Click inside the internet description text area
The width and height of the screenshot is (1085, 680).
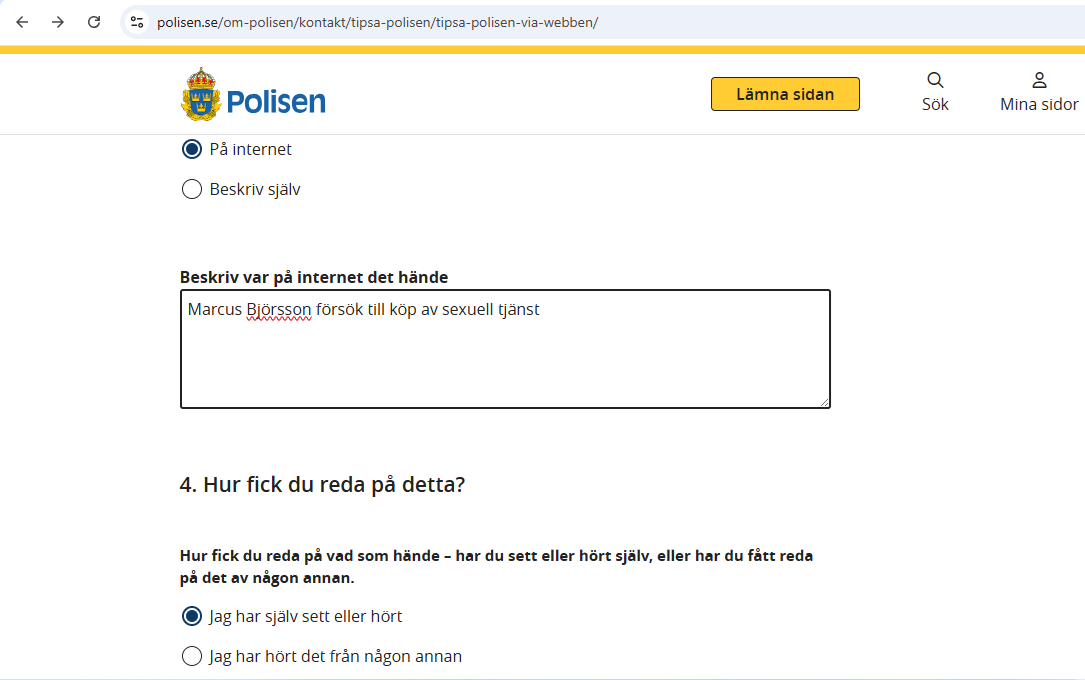pyautogui.click(x=505, y=360)
